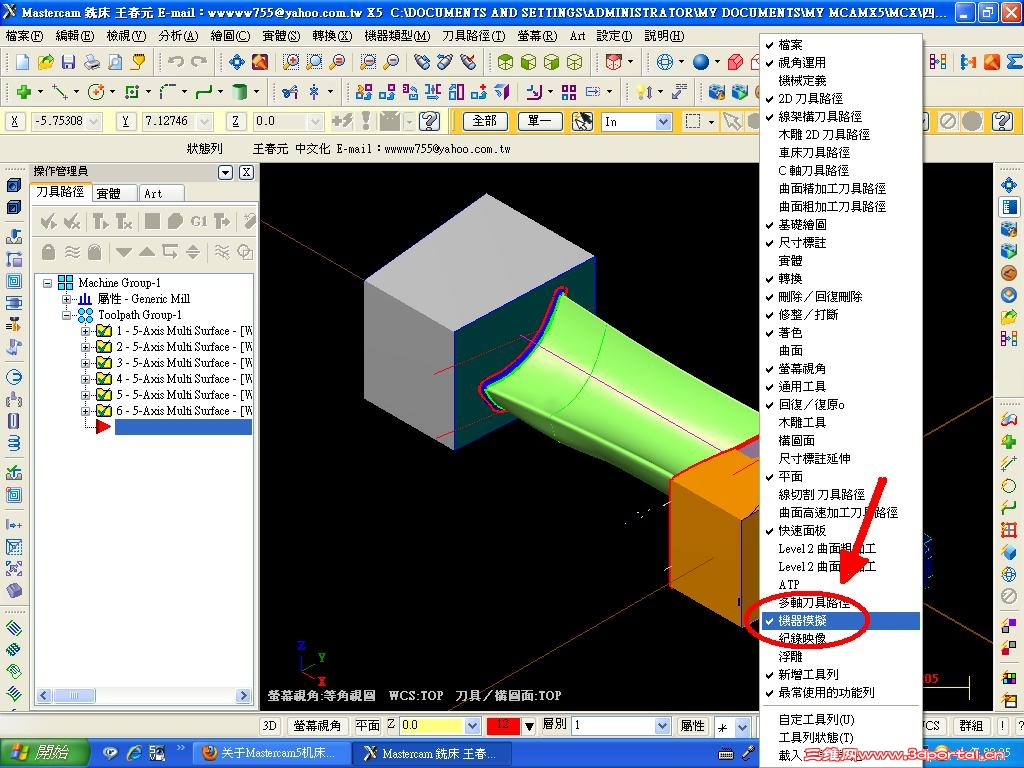Viewport: 1024px width, 768px height.
Task: Open the In selection mode dropdown
Action: point(664,121)
